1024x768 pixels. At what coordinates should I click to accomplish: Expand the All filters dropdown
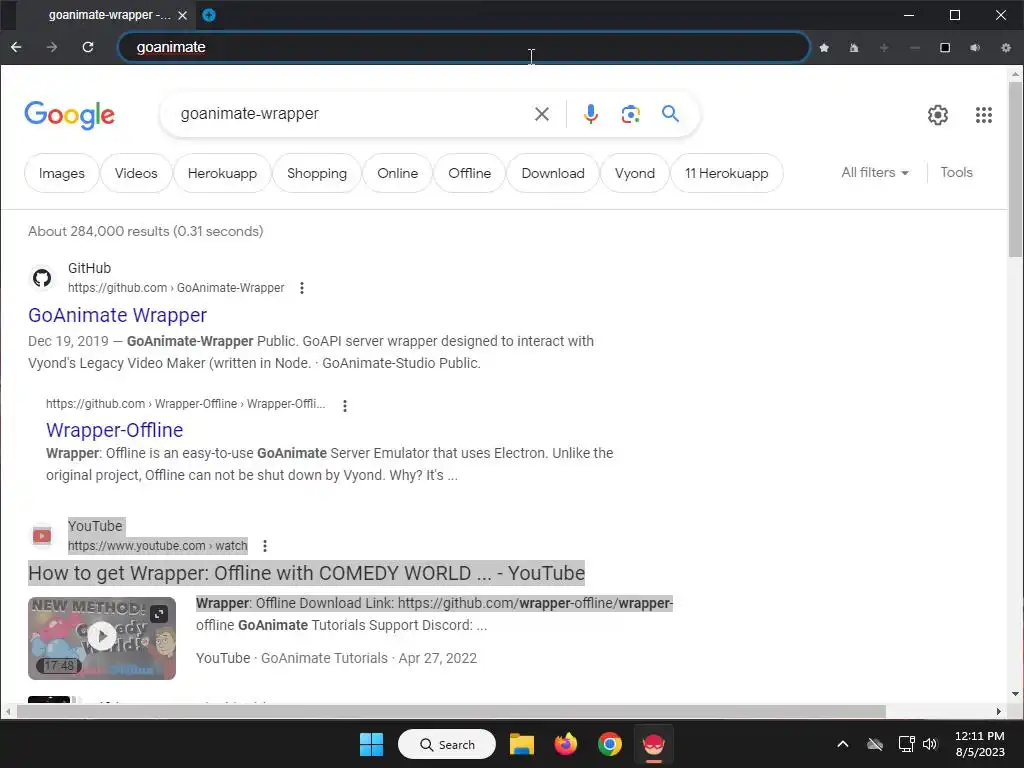[874, 172]
